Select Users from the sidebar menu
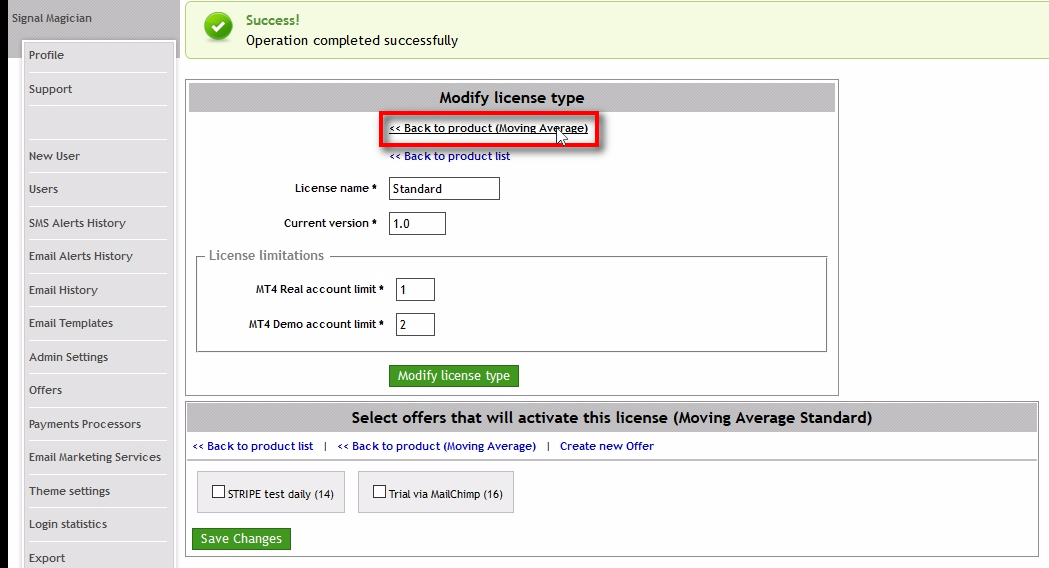1049x568 pixels. pos(43,189)
